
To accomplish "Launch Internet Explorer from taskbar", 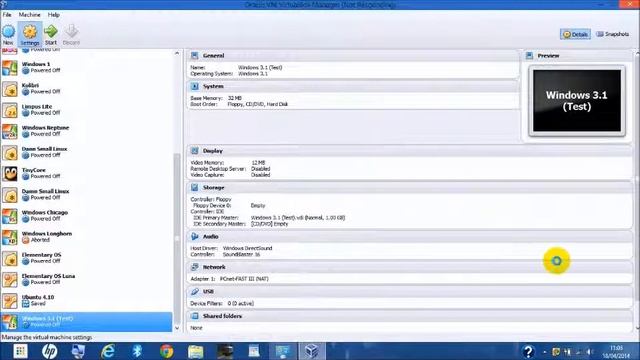I will tap(108, 351).
